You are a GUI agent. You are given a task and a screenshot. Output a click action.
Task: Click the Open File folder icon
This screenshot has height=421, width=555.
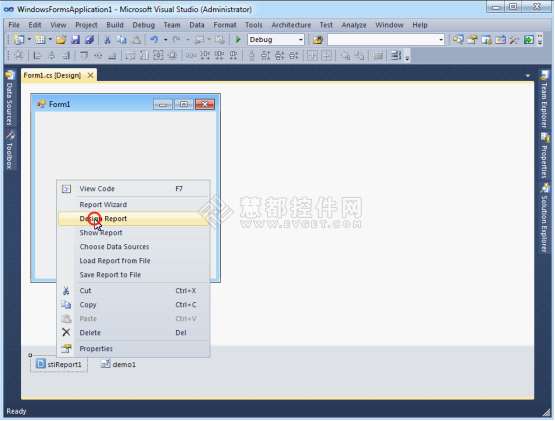click(61, 40)
